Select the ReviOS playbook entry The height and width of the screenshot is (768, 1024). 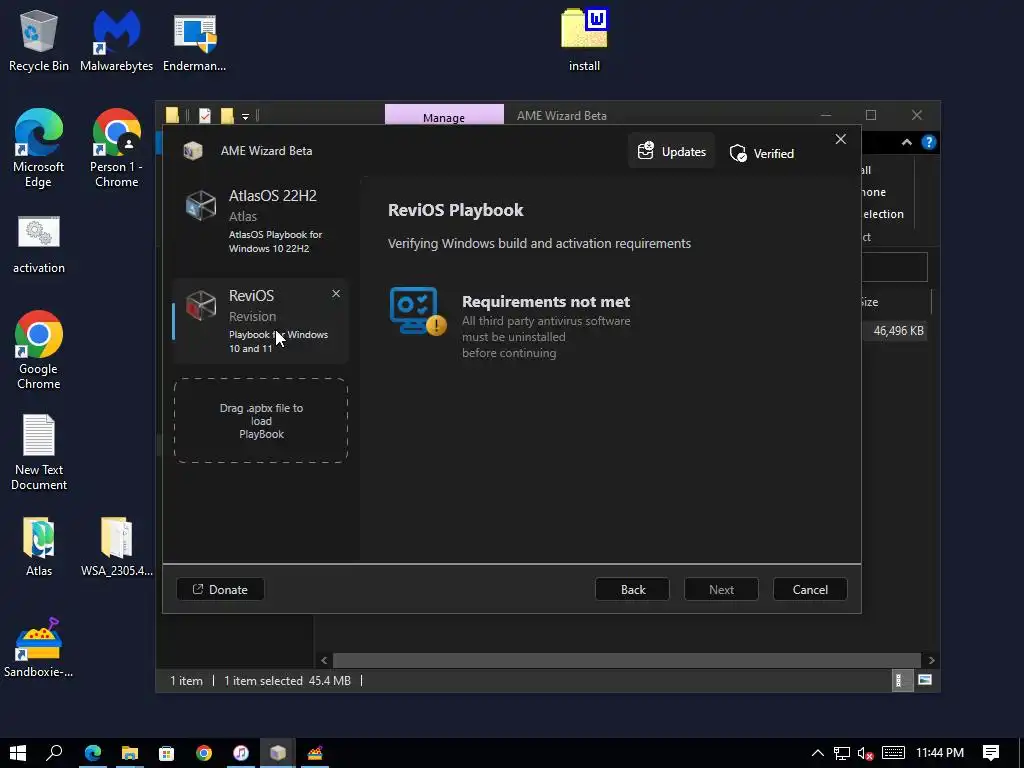pos(261,321)
